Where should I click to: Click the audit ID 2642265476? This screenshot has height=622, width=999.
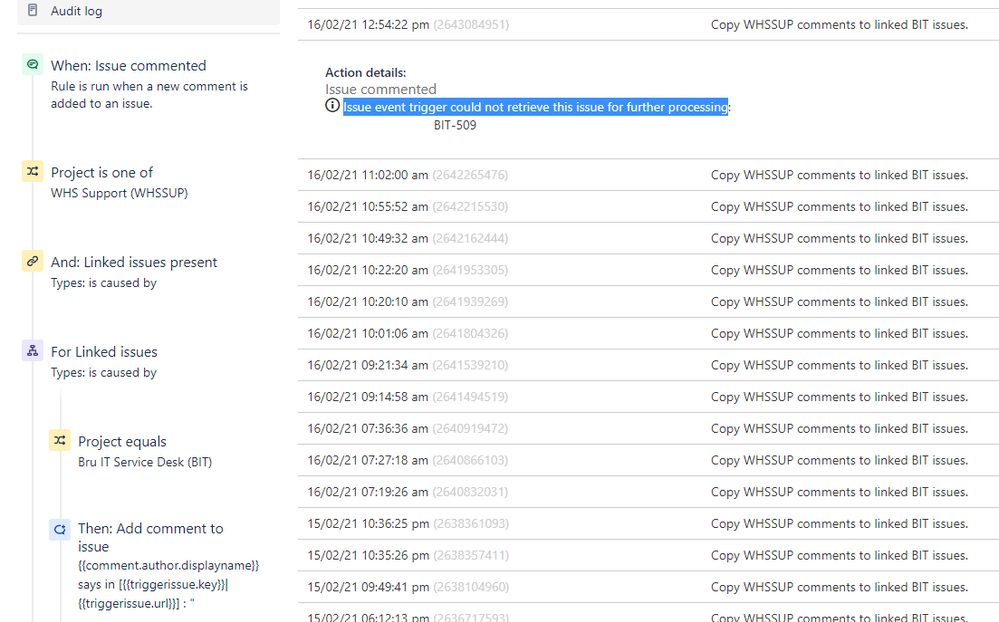(470, 175)
